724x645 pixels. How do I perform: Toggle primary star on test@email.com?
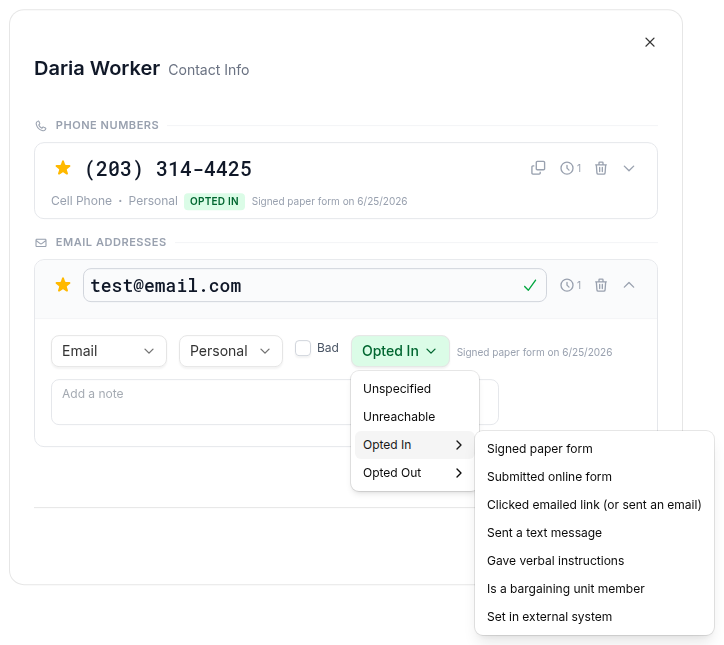(63, 285)
